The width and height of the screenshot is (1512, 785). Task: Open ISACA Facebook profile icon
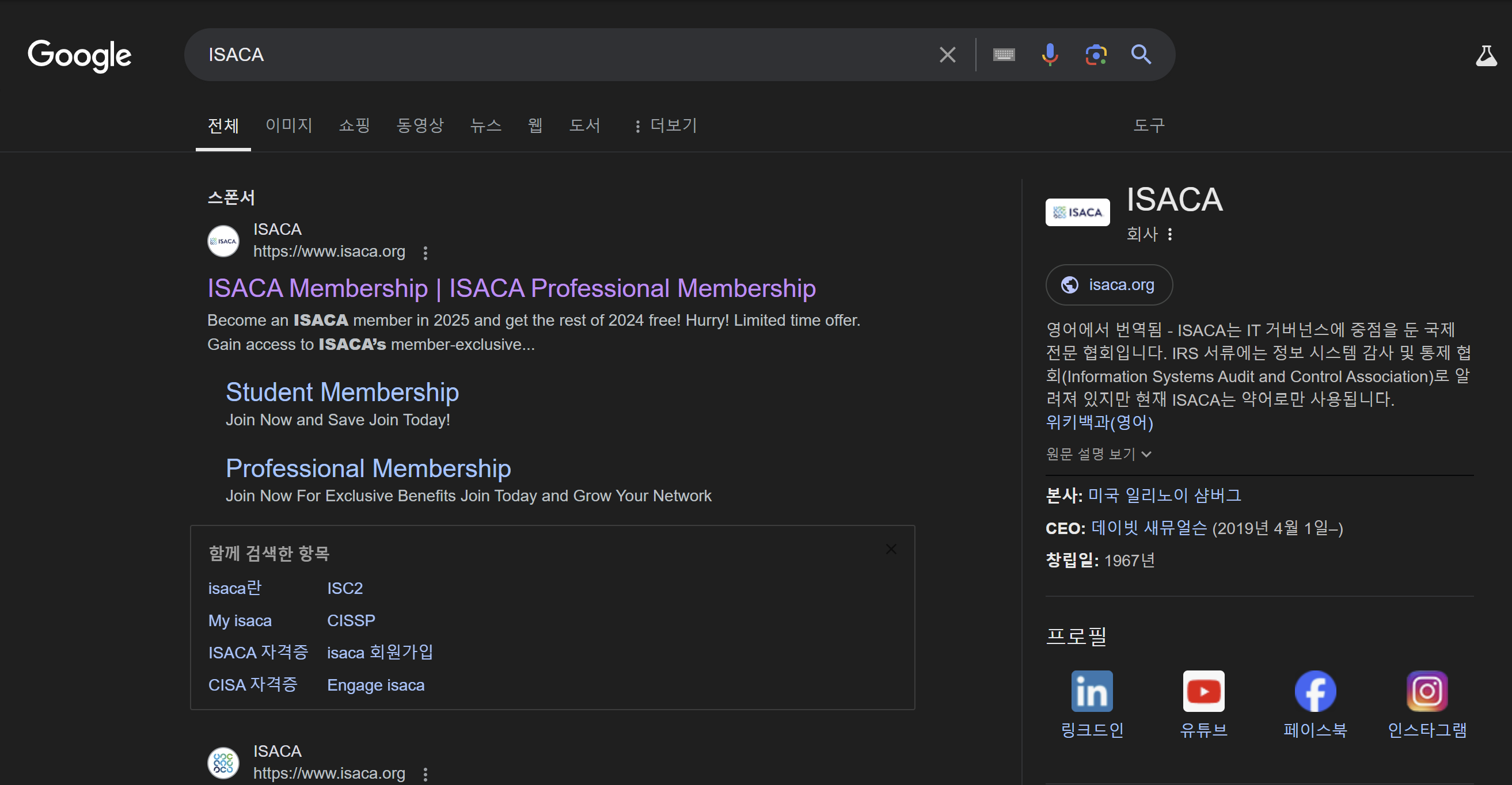pyautogui.click(x=1315, y=691)
